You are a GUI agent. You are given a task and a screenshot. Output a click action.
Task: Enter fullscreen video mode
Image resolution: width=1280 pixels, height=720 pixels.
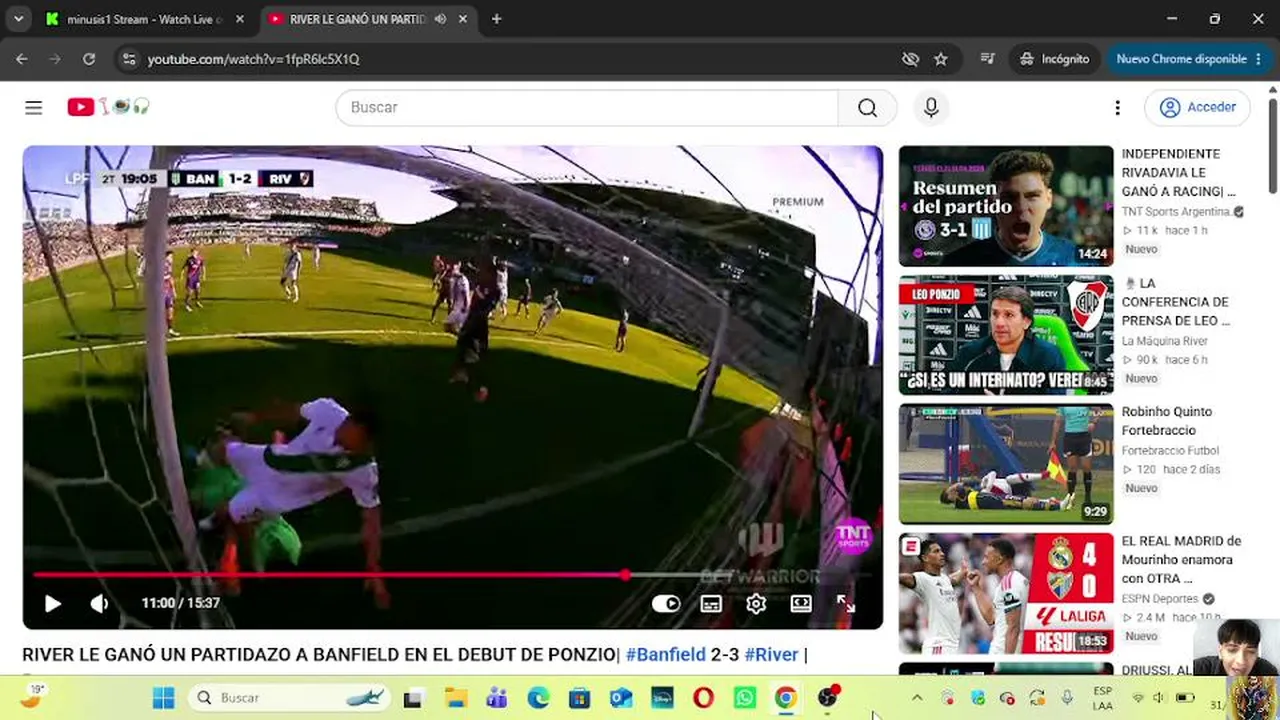pyautogui.click(x=846, y=603)
